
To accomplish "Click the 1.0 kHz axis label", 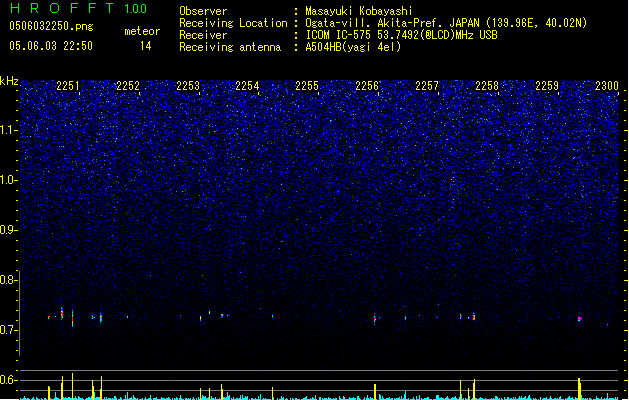I will pyautogui.click(x=9, y=180).
